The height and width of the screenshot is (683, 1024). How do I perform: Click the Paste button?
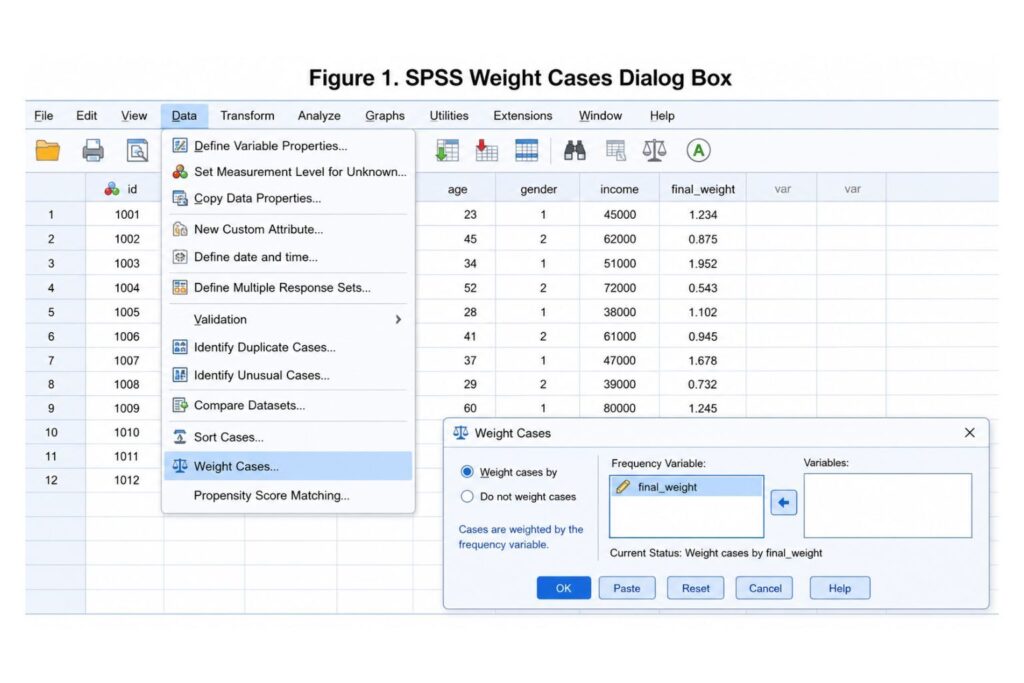[626, 588]
